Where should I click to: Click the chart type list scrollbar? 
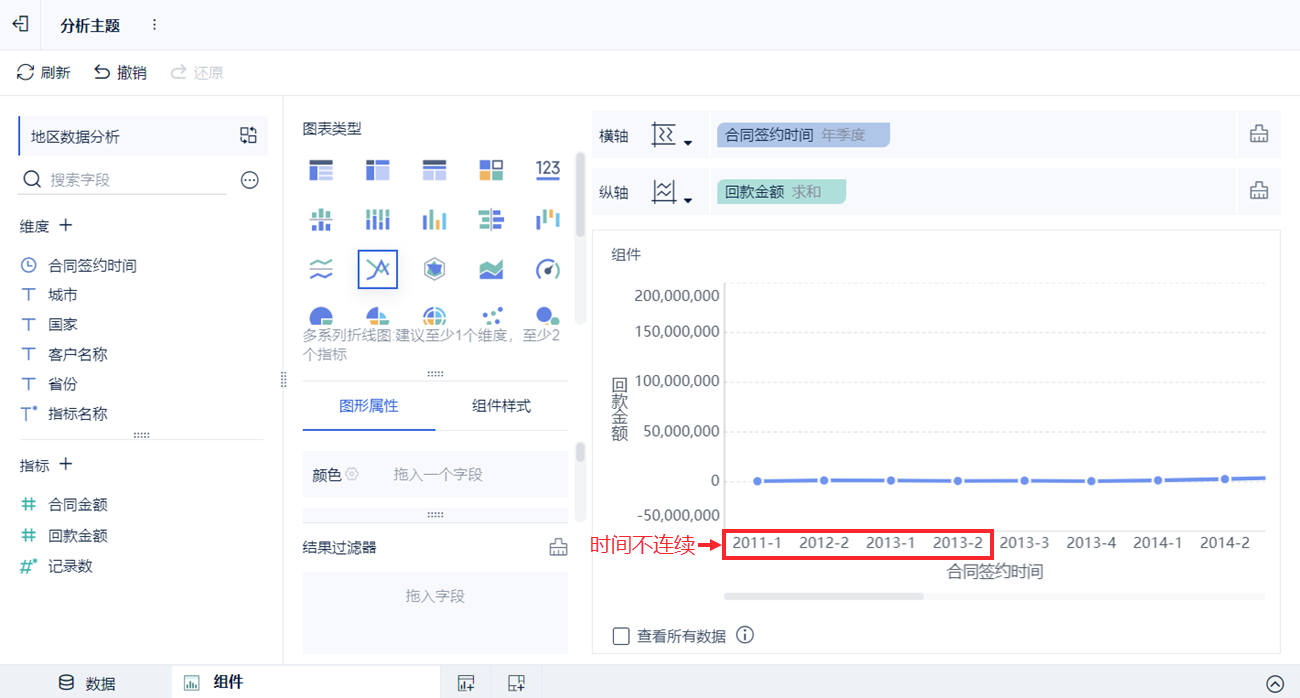580,194
